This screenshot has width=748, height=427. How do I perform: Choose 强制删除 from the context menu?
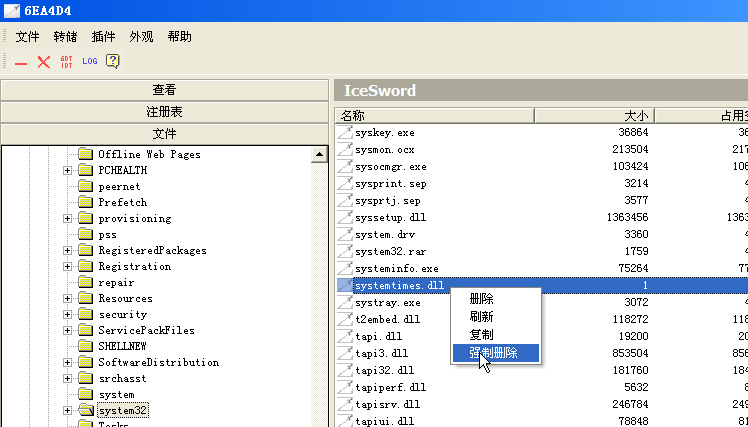(x=496, y=353)
